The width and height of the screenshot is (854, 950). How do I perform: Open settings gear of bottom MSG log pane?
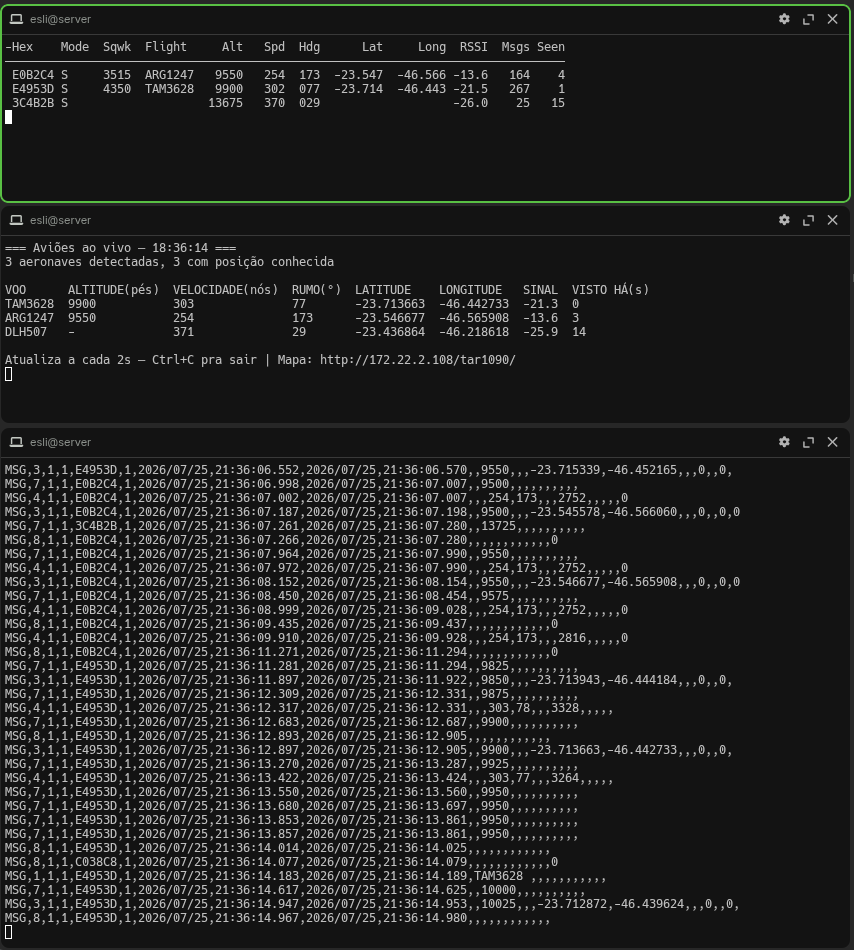point(784,442)
